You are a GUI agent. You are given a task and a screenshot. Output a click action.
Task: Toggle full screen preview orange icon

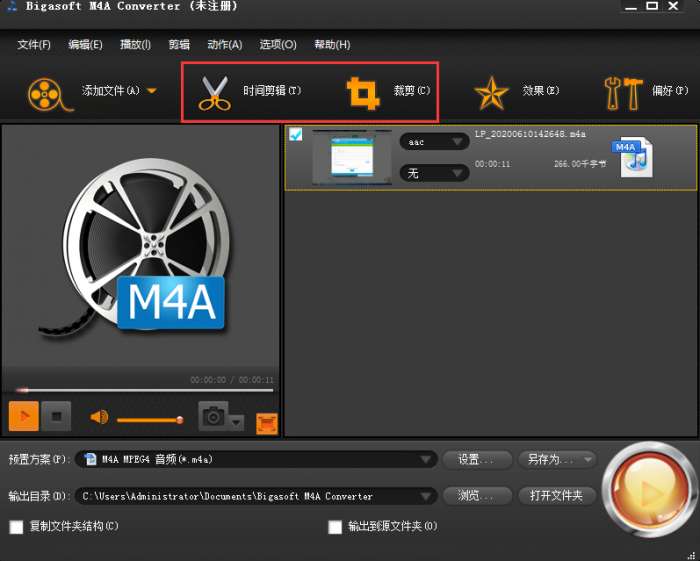pyautogui.click(x=267, y=424)
